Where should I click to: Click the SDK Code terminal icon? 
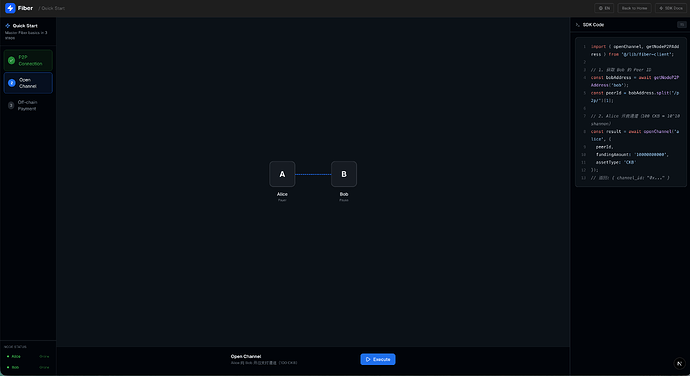(x=577, y=25)
